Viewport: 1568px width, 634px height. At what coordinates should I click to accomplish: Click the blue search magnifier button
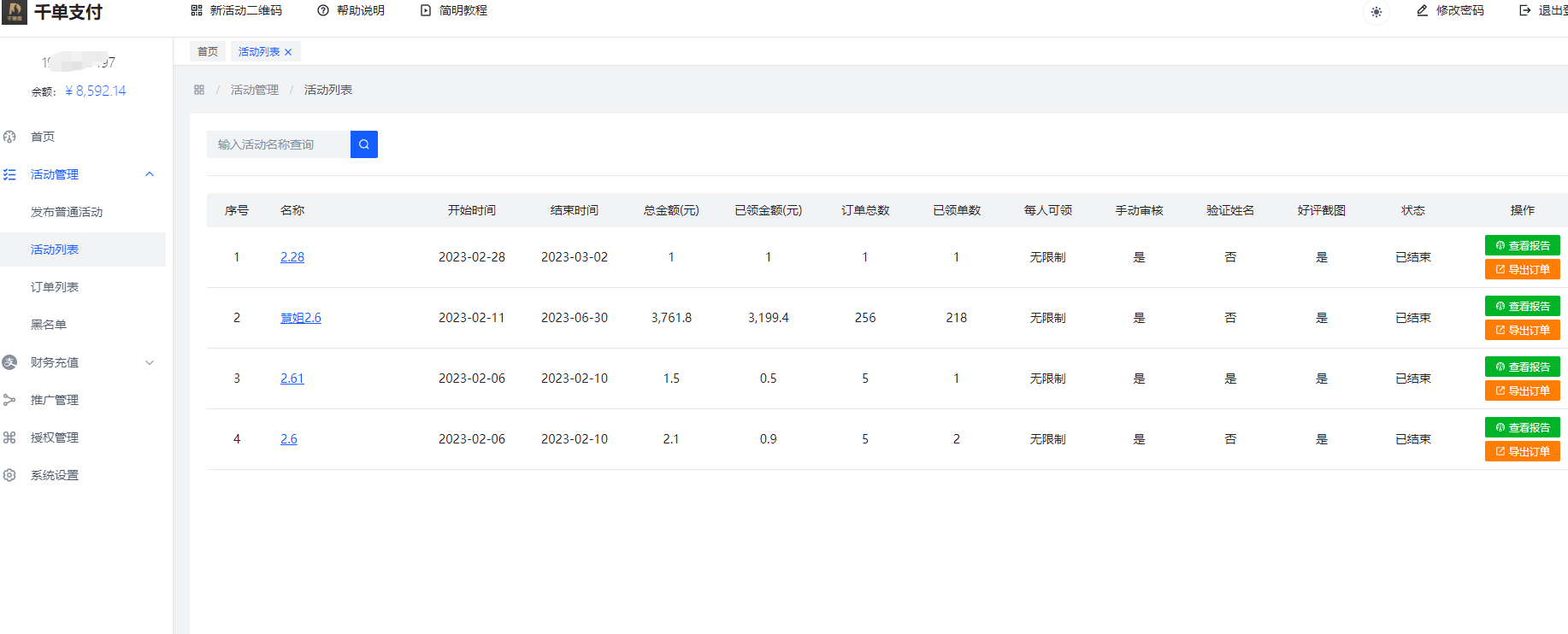[364, 144]
